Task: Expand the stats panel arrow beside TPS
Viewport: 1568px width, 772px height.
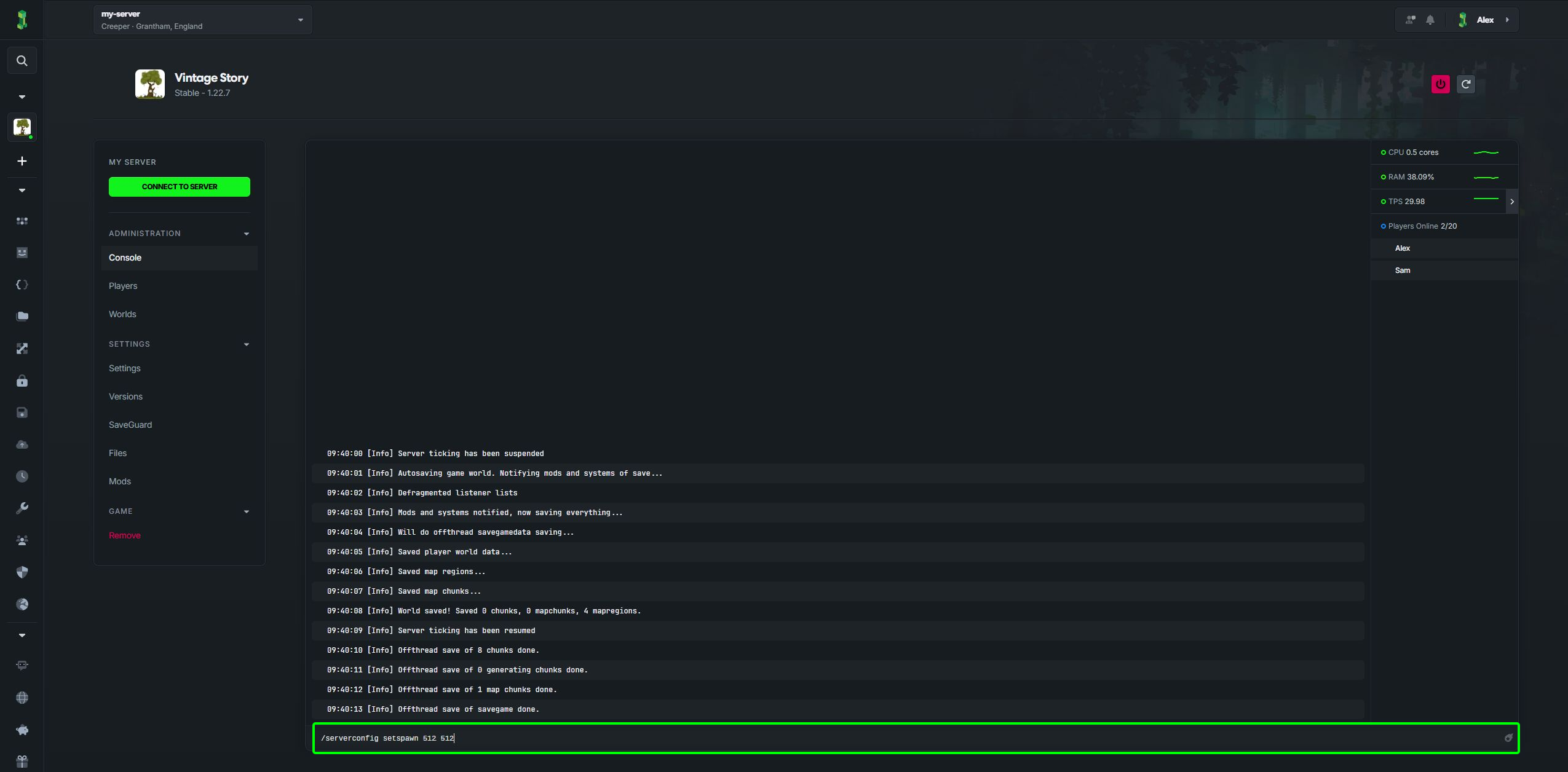Action: 1512,202
